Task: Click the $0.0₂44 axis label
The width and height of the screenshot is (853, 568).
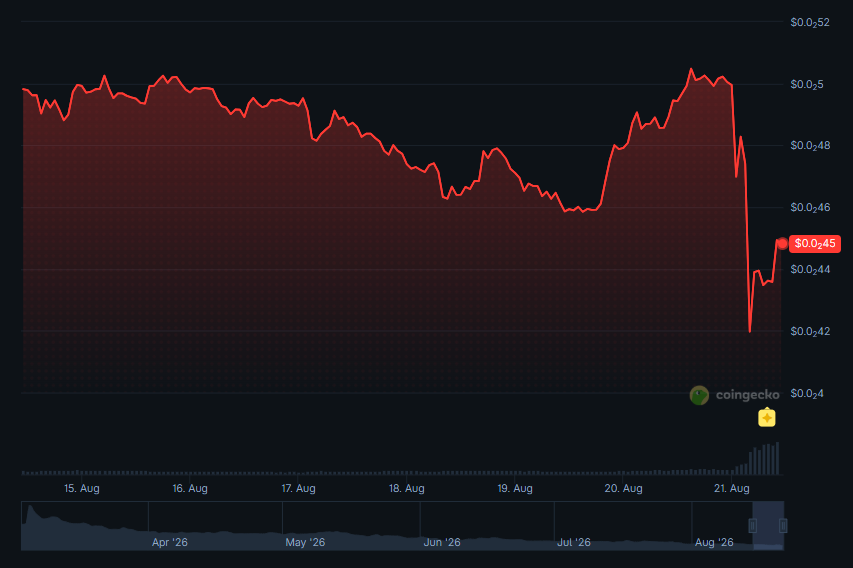Action: point(810,269)
